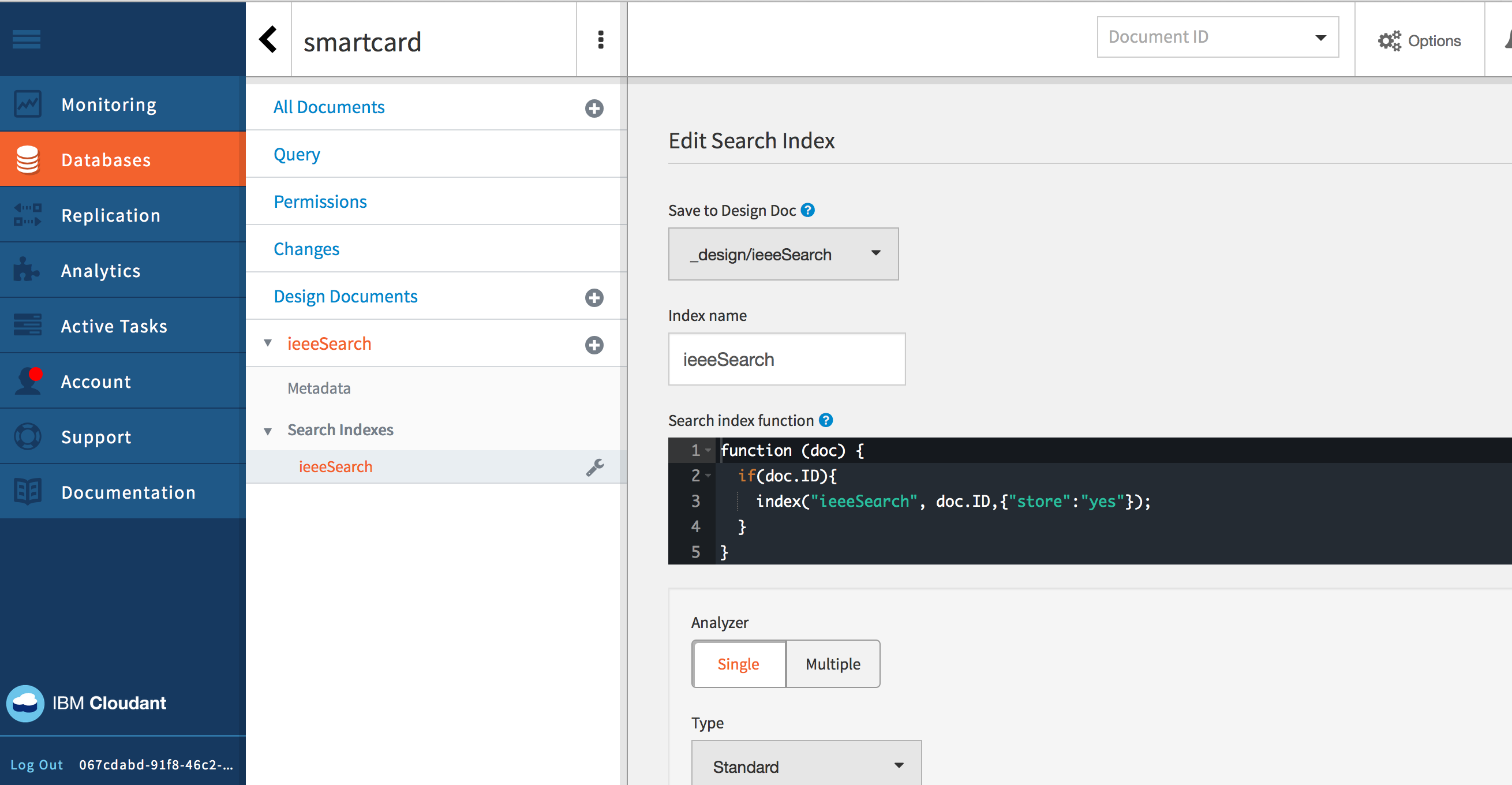
Task: Click the Search index function help icon
Action: 825,420
